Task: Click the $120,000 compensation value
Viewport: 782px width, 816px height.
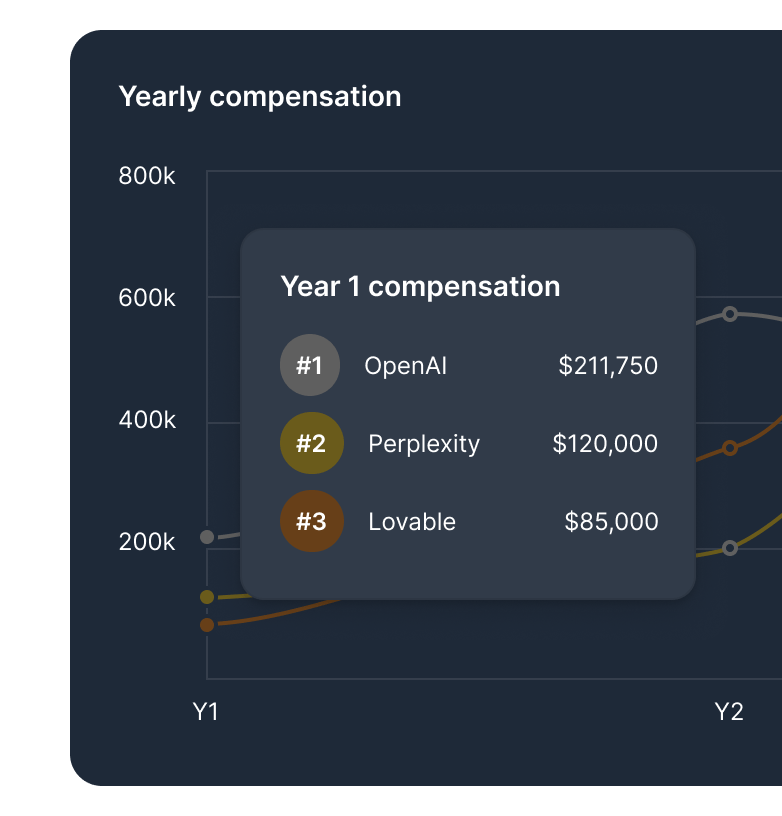Action: [x=605, y=444]
